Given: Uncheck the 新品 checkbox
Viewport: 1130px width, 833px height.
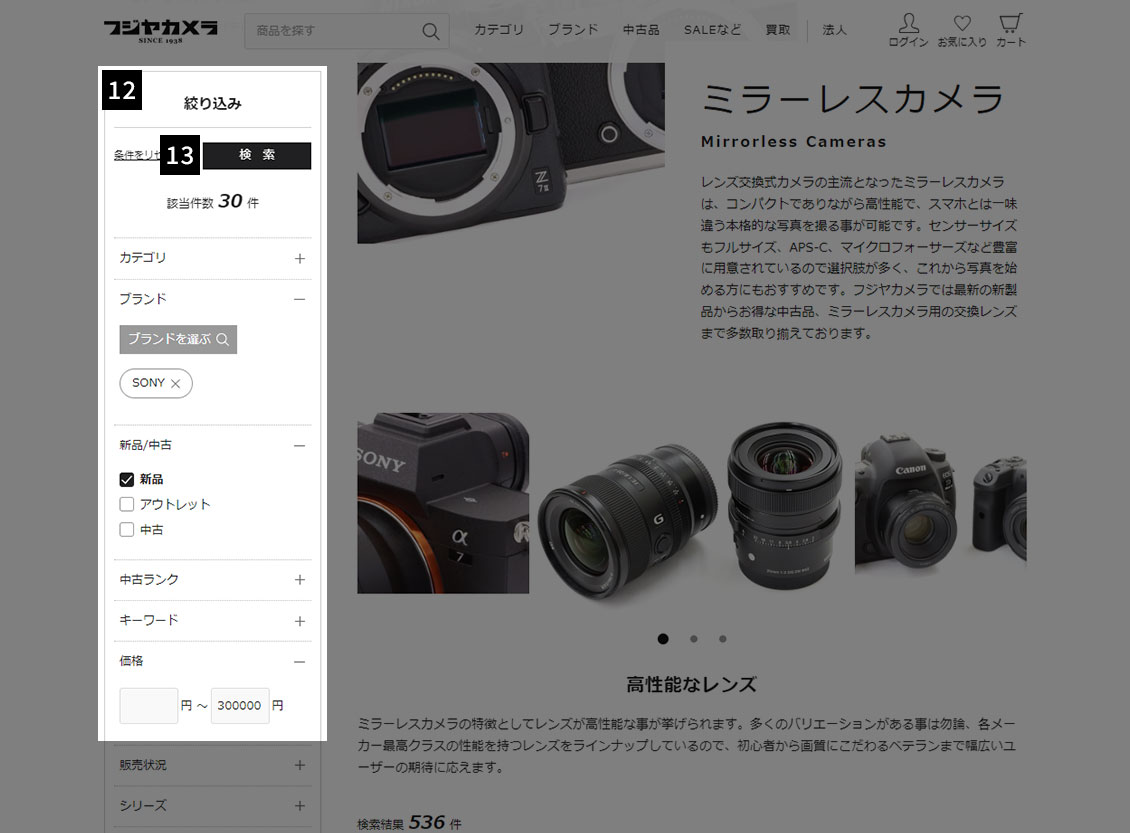Looking at the screenshot, I should (127, 479).
